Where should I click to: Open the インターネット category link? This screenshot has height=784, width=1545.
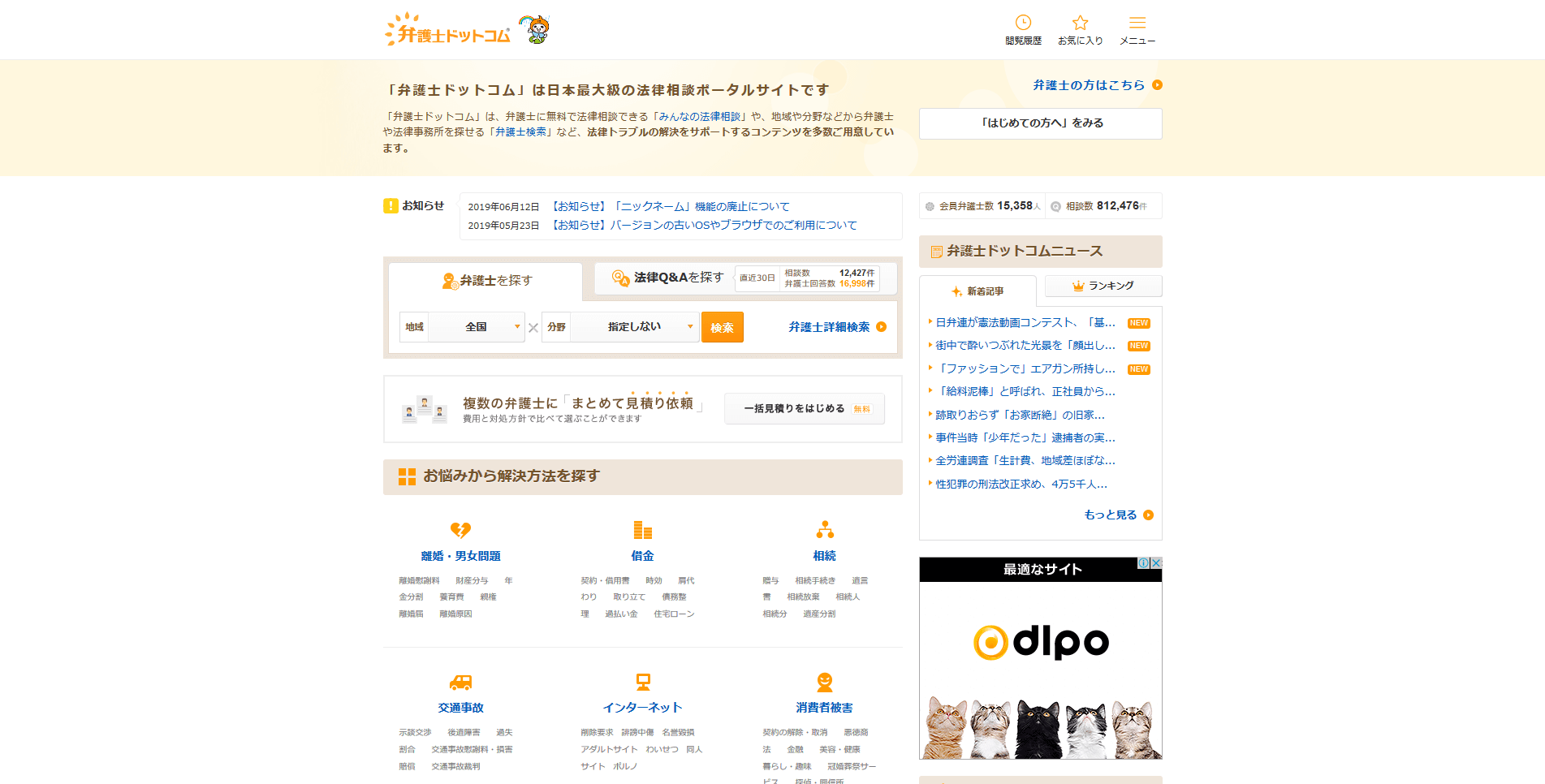(x=642, y=708)
